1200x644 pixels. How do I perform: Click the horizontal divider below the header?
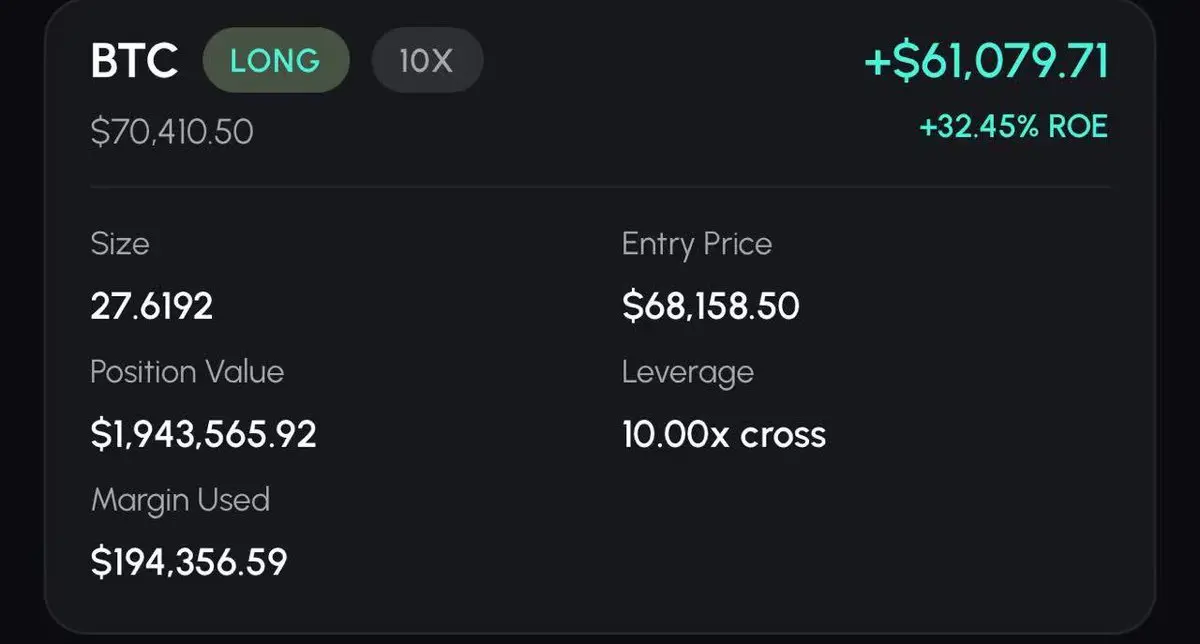point(600,186)
